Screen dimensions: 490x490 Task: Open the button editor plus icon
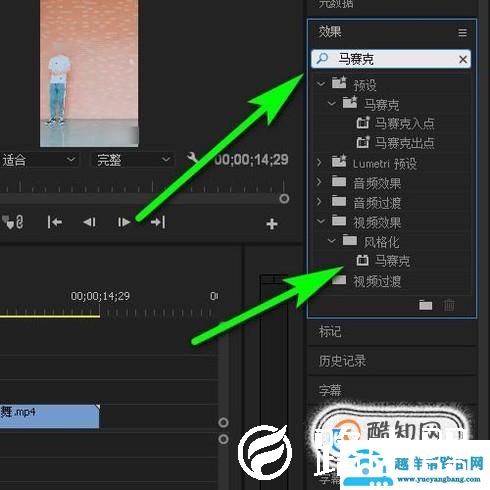tap(272, 224)
